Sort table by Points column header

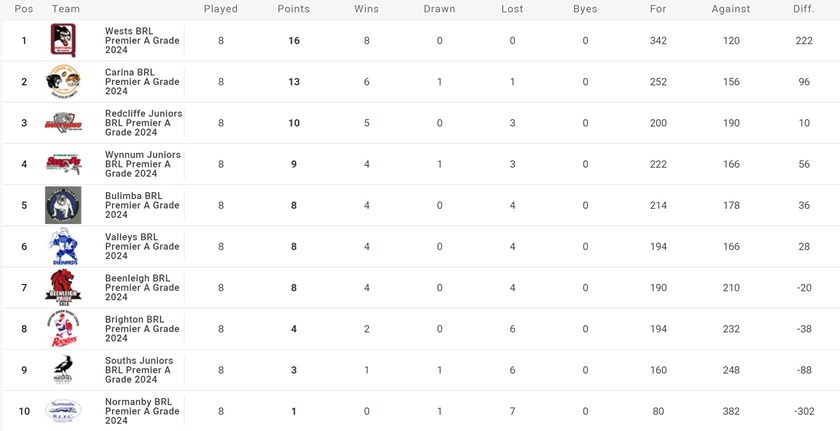pos(293,9)
